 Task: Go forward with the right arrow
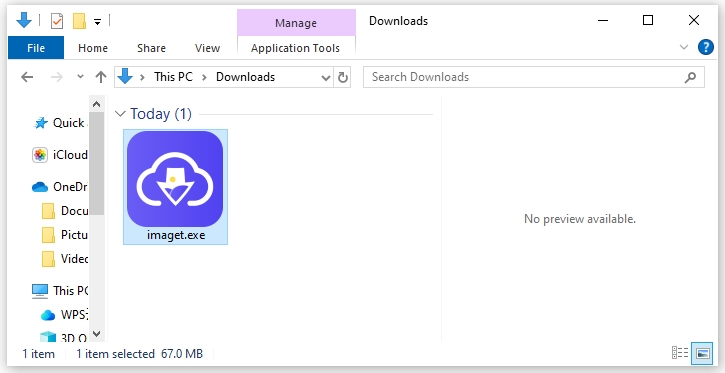click(x=56, y=77)
